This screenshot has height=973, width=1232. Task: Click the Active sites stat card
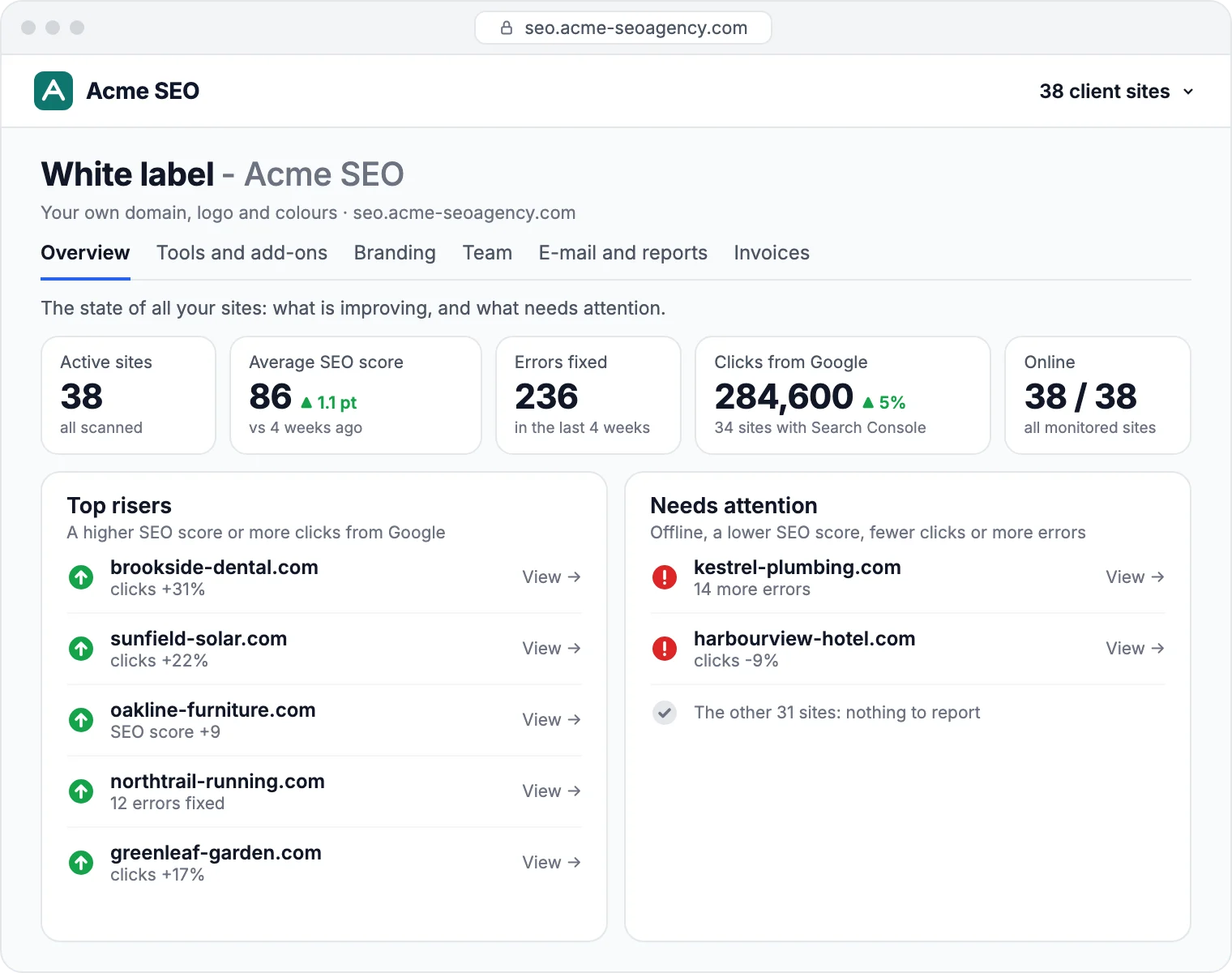(129, 396)
